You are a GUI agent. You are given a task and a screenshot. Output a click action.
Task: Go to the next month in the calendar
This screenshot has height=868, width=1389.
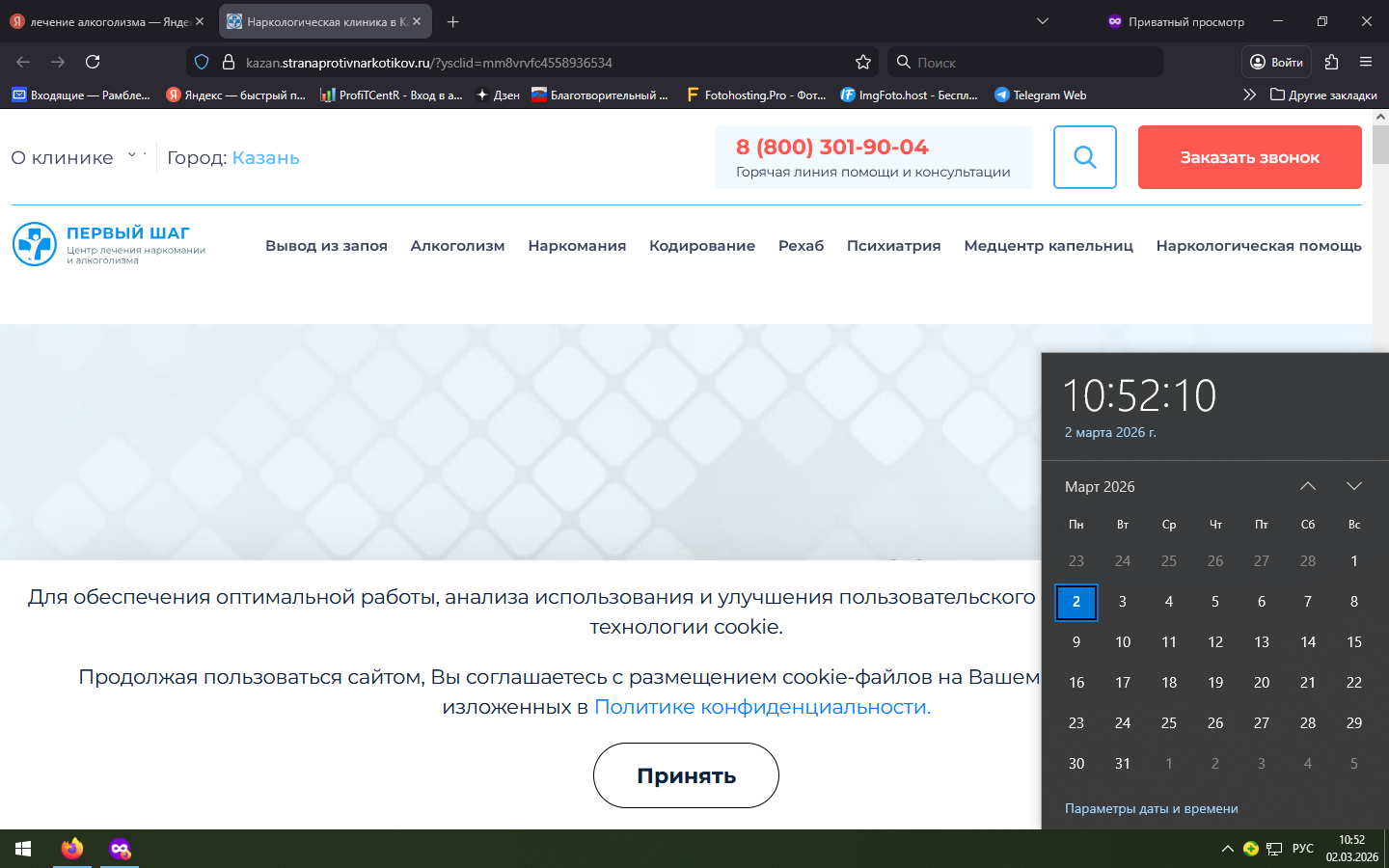tap(1353, 486)
